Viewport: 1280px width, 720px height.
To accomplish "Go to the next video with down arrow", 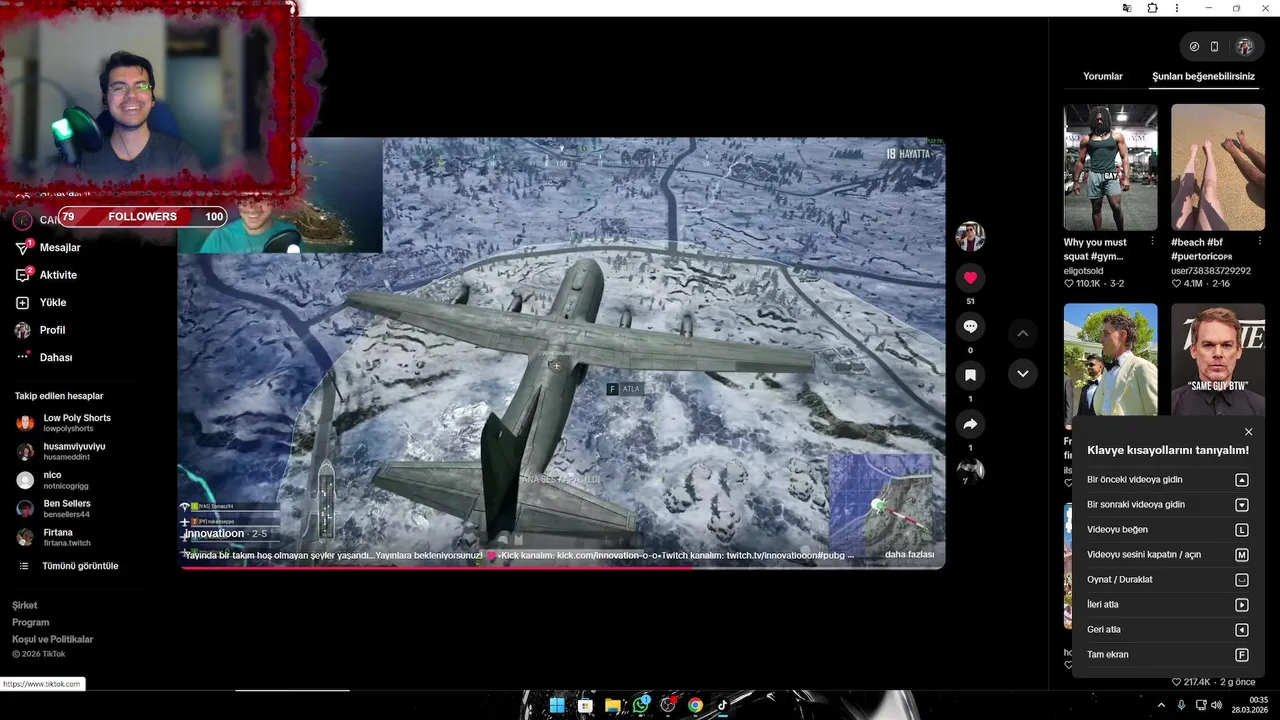I will pyautogui.click(x=1022, y=374).
